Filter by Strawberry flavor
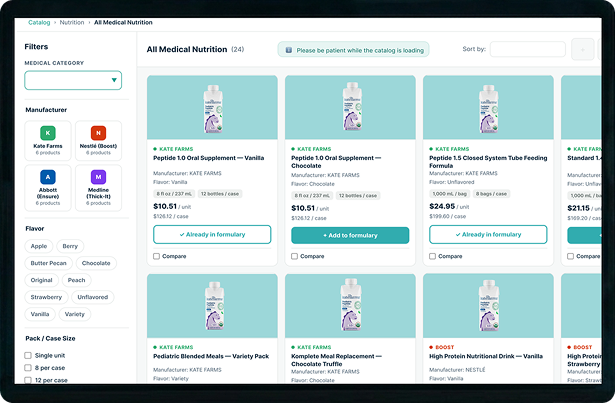The width and height of the screenshot is (615, 403). click(x=46, y=297)
